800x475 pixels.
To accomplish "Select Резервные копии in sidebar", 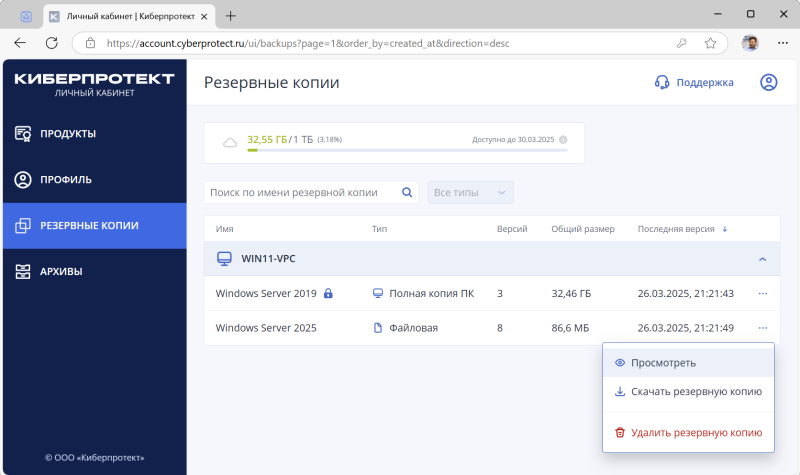I will coord(95,226).
